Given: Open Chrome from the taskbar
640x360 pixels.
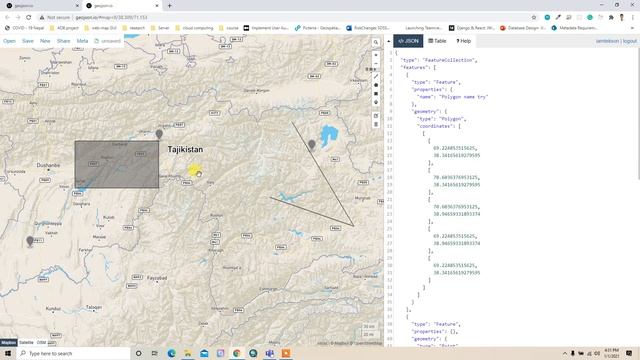Looking at the screenshot, I should tap(237, 353).
